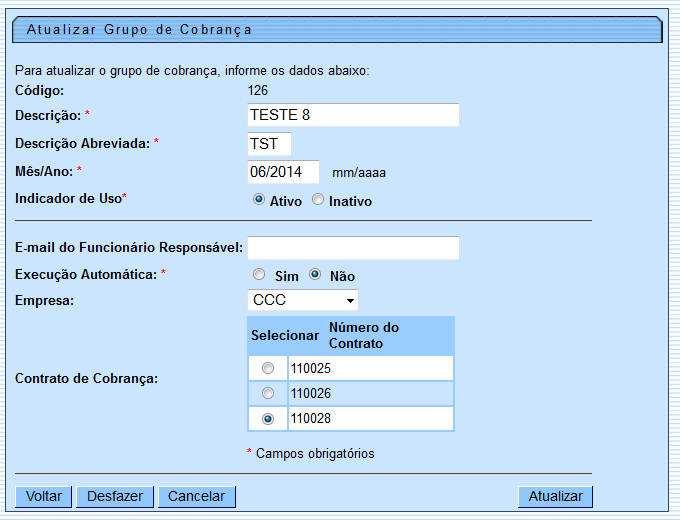Click the E-mail do Funcionário Responsável field
Viewport: 680px width, 520px height.
pos(352,247)
